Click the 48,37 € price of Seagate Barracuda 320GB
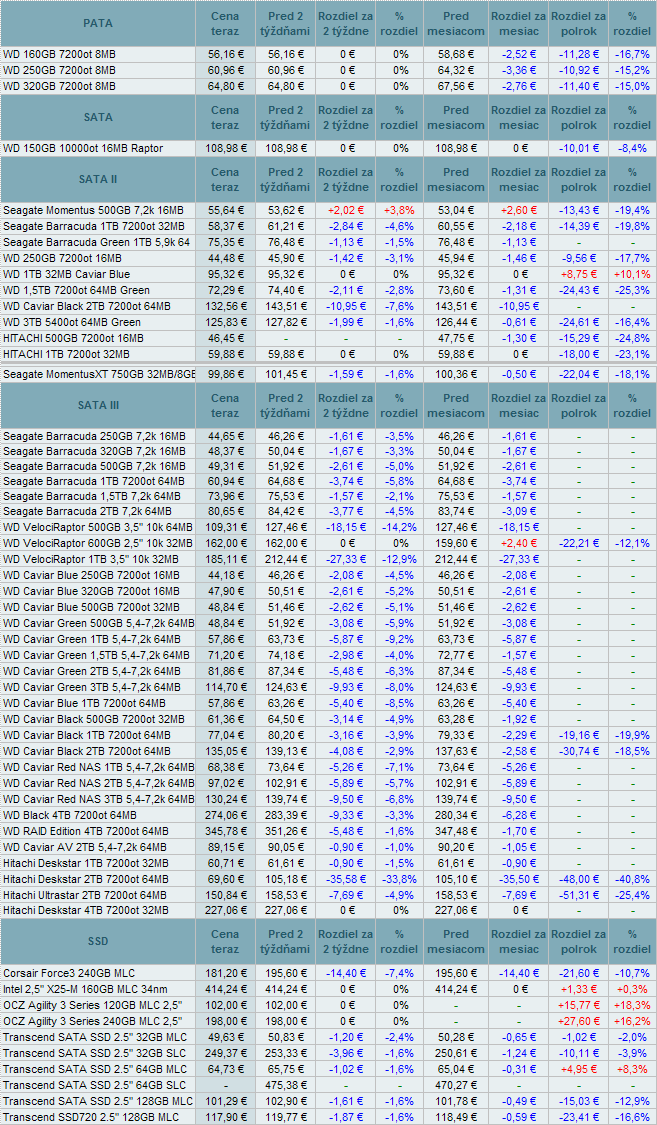 (x=226, y=452)
